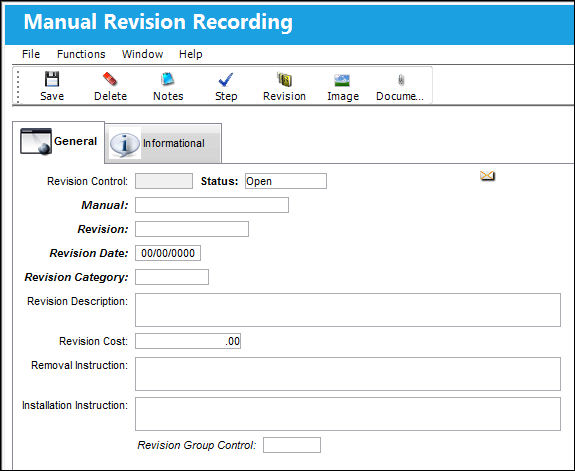Screen dimensions: 575x471
Task: Click the Document paperclip icon
Action: point(401,80)
